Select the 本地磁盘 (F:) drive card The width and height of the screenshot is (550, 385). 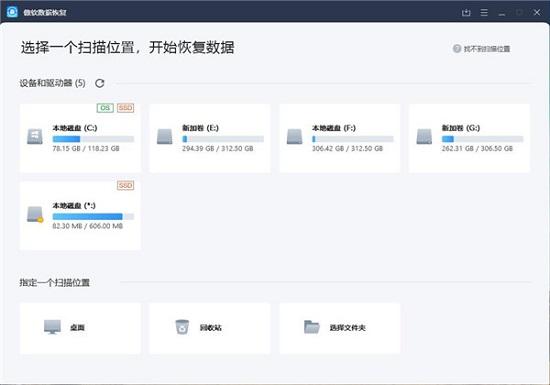coord(340,138)
